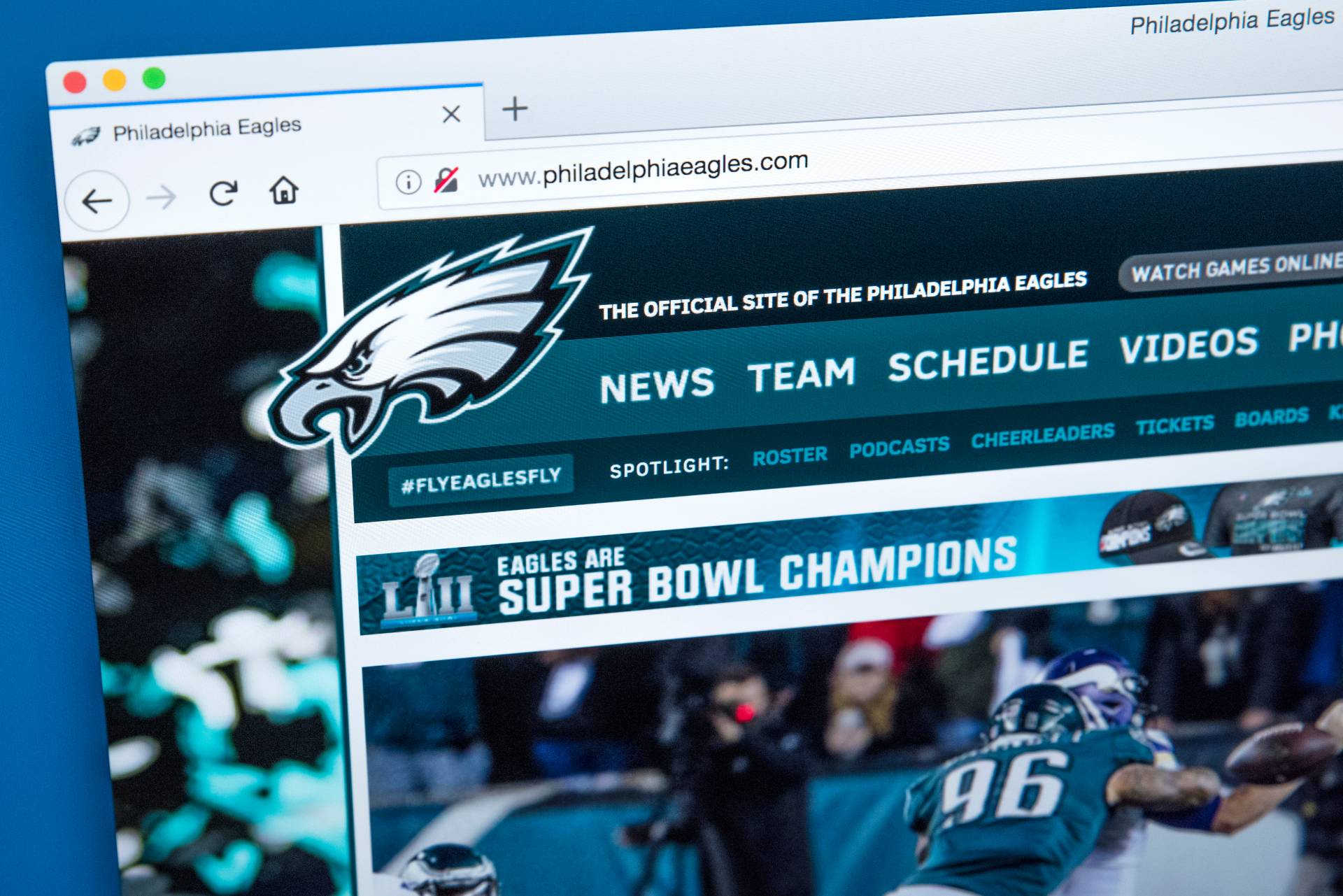Click the browser forward arrow button
Screen dimensions: 1343x896
coord(161,198)
